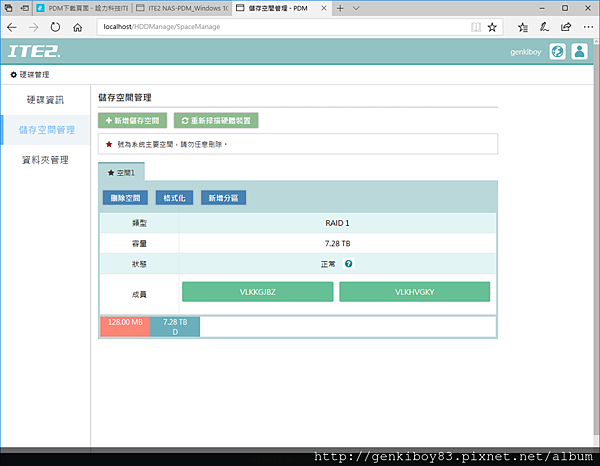Select member disk VLKKGJBZ
600x466 pixels.
click(x=258, y=292)
